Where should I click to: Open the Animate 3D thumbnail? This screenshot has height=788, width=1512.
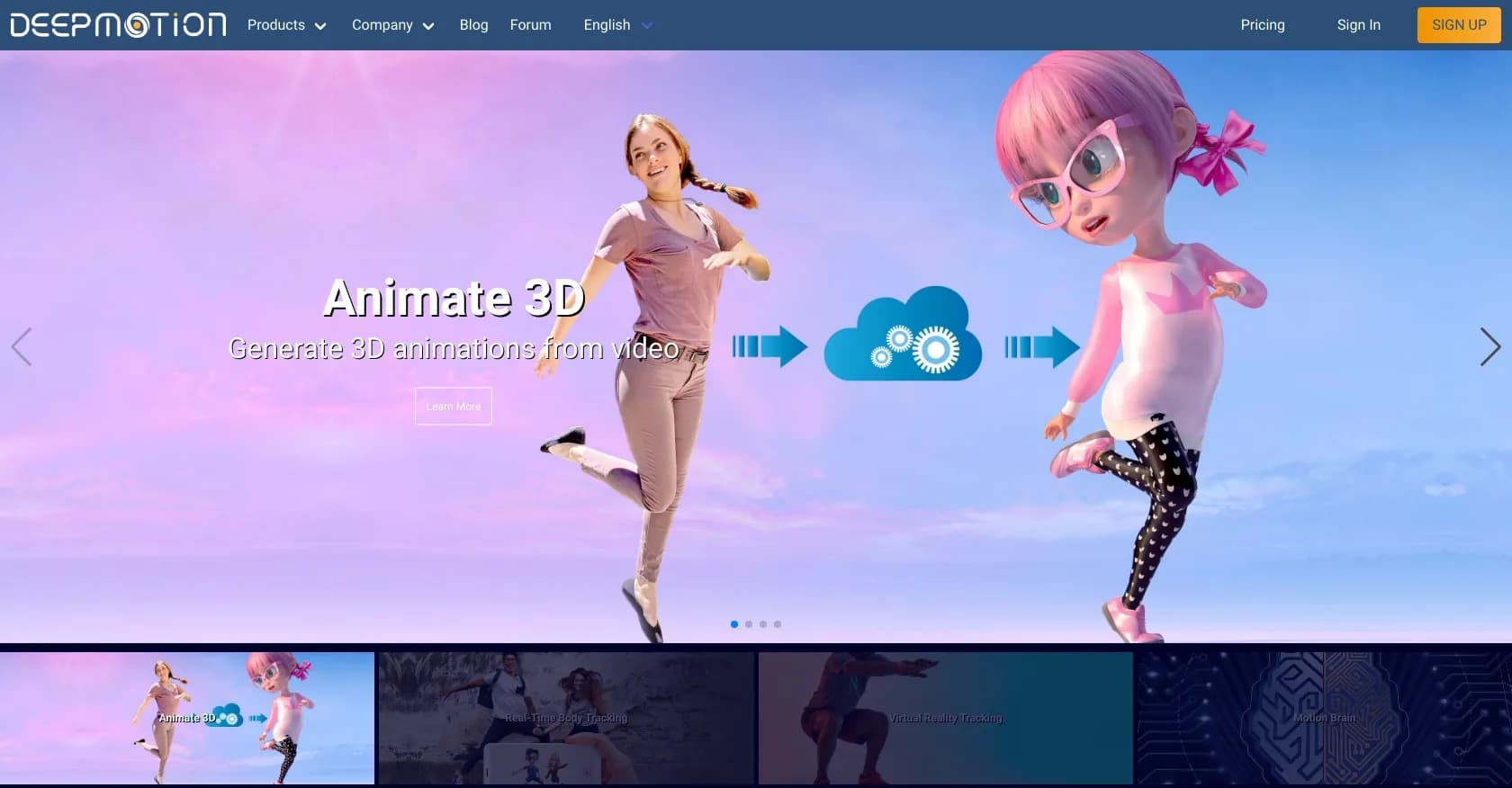[187, 718]
